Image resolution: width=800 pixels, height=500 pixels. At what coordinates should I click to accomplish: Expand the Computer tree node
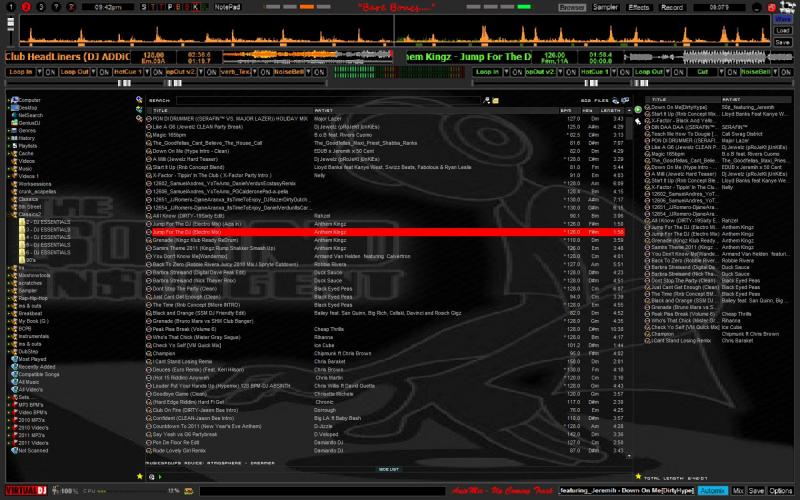click(9, 100)
